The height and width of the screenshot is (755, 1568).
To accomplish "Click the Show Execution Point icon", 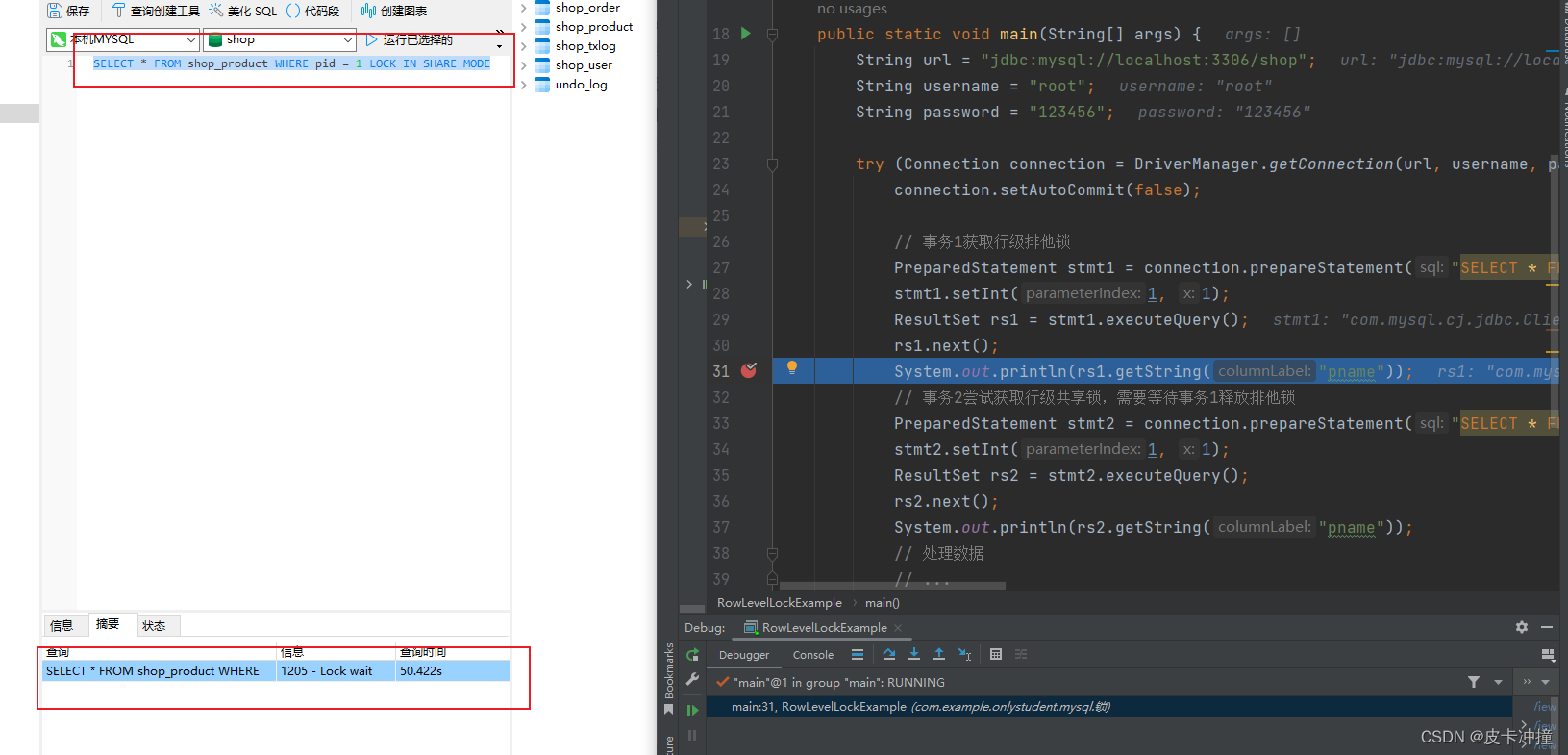I will pyautogui.click(x=858, y=655).
